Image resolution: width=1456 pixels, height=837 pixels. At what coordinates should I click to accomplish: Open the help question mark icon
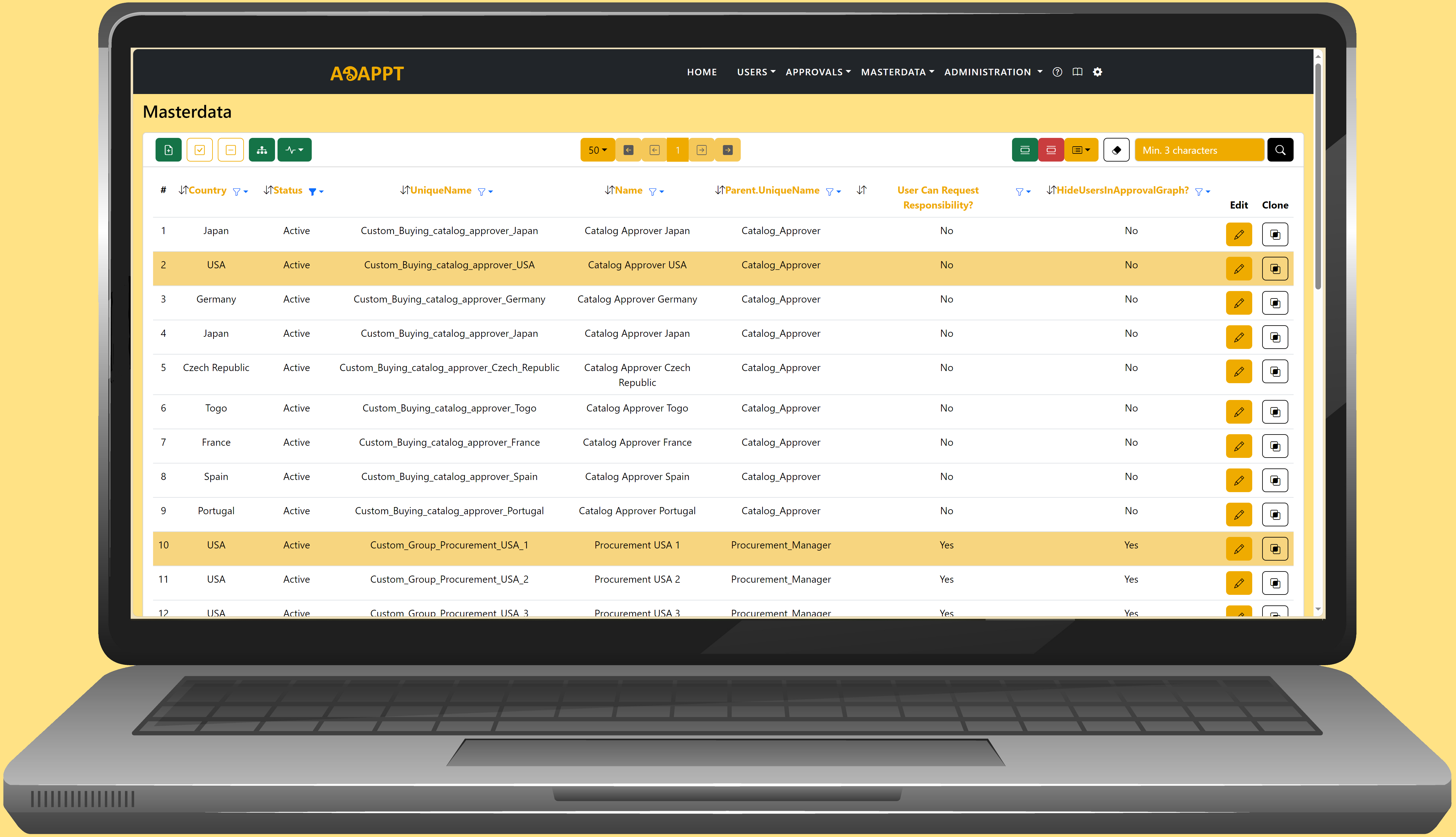click(1057, 72)
